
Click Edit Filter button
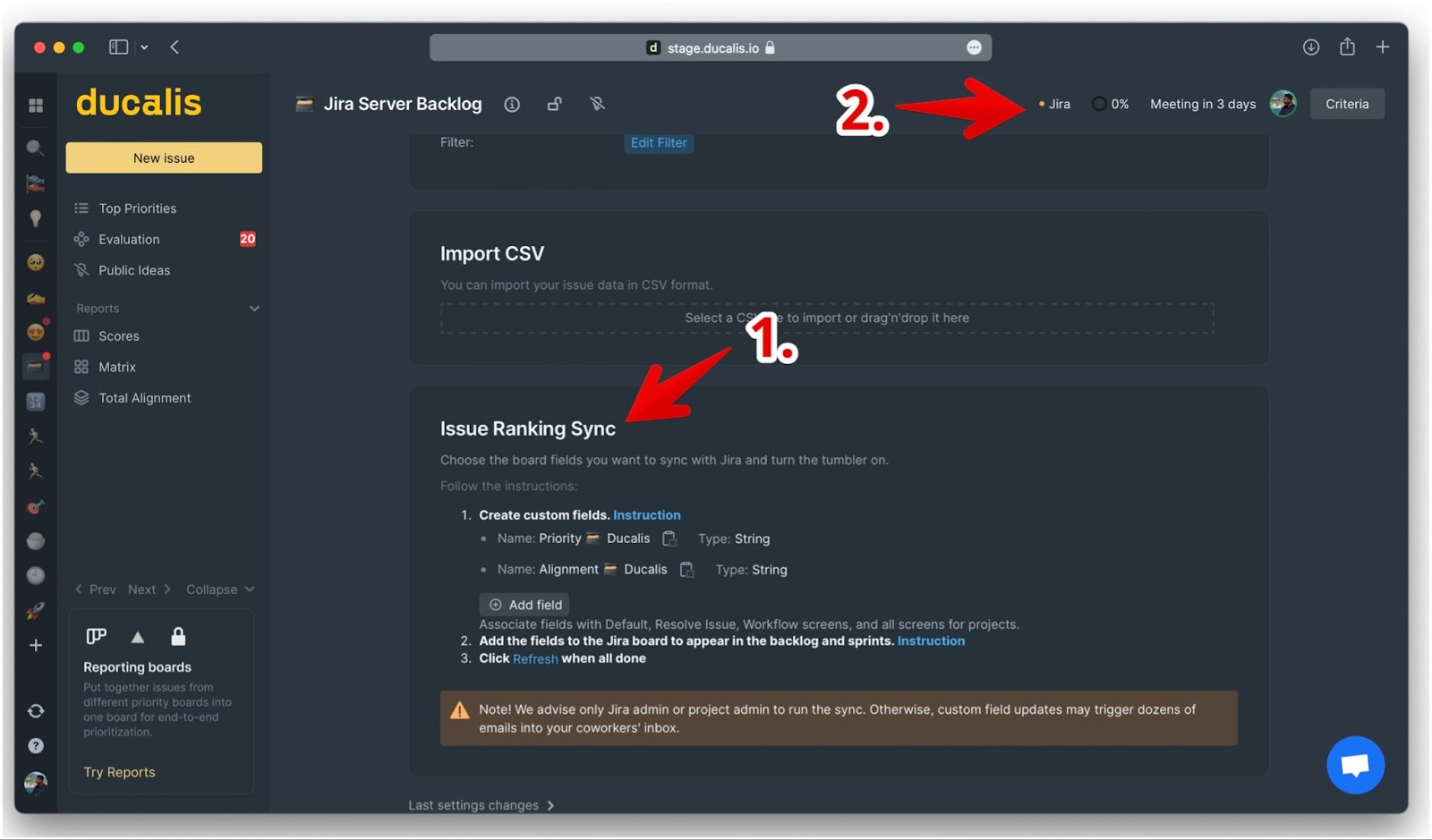[659, 143]
